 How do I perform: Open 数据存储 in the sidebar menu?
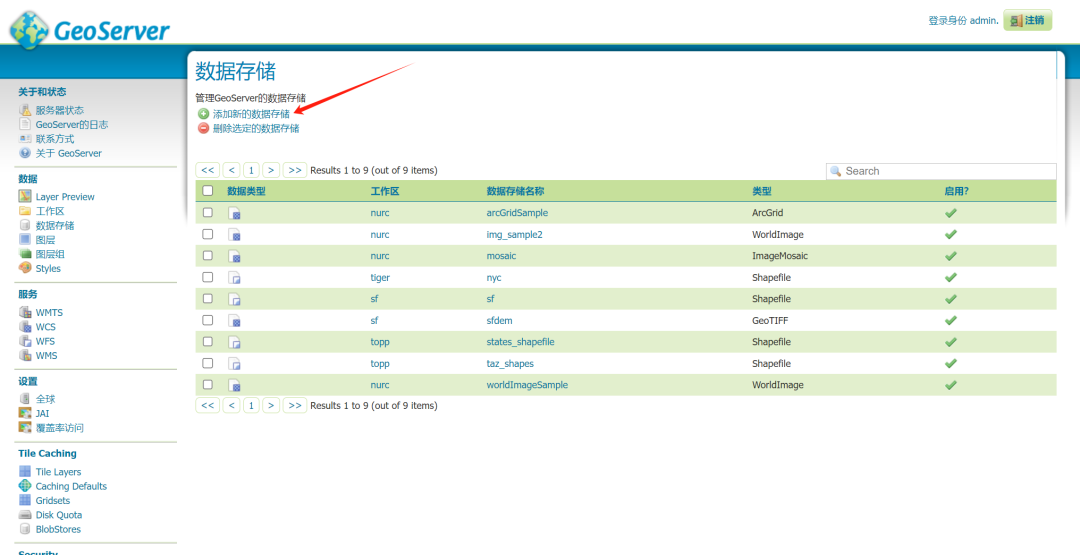pyautogui.click(x=55, y=225)
